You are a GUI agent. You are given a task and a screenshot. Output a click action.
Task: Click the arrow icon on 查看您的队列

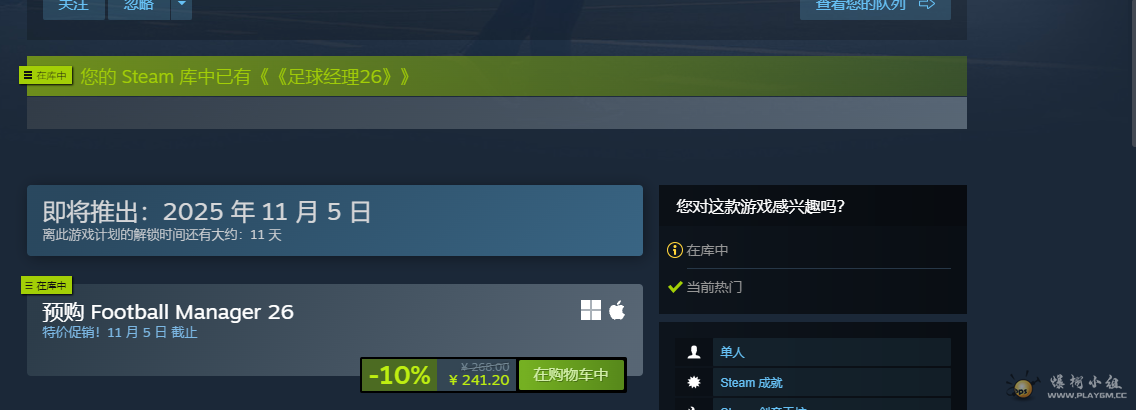pyautogui.click(x=927, y=4)
